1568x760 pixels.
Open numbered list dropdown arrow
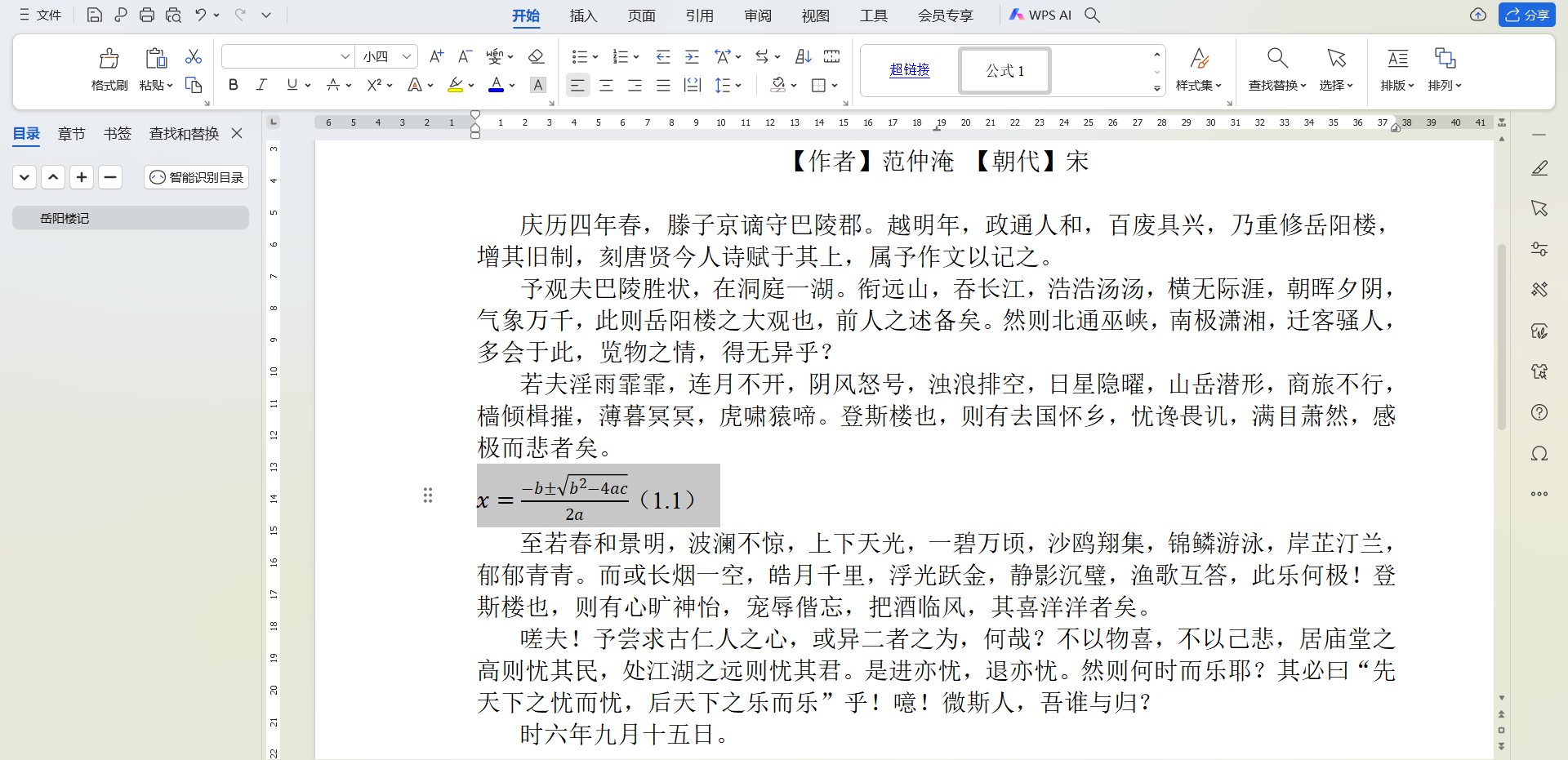[636, 57]
